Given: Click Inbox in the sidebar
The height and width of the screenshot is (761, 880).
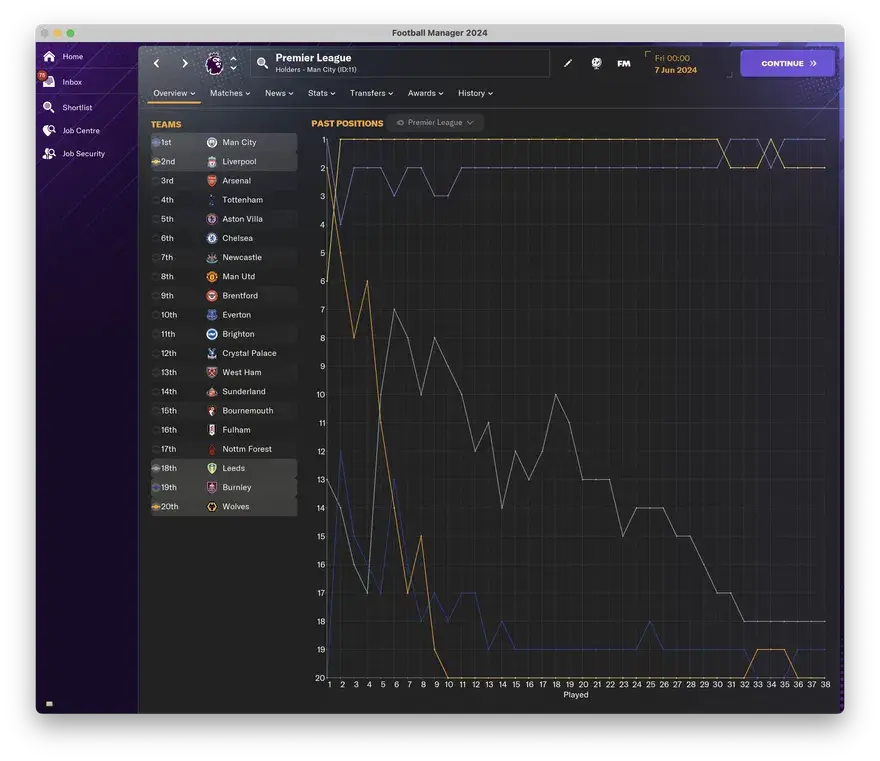Looking at the screenshot, I should (72, 82).
